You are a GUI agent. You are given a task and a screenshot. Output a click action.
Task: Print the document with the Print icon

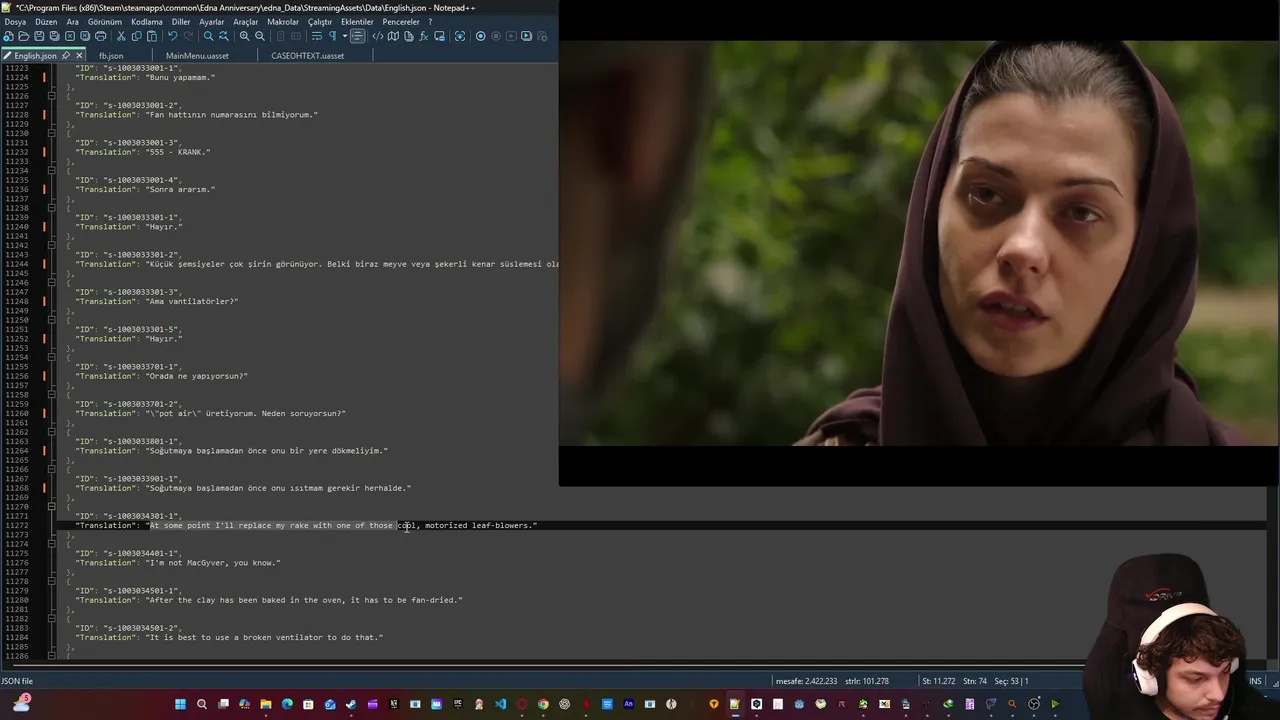(x=101, y=36)
